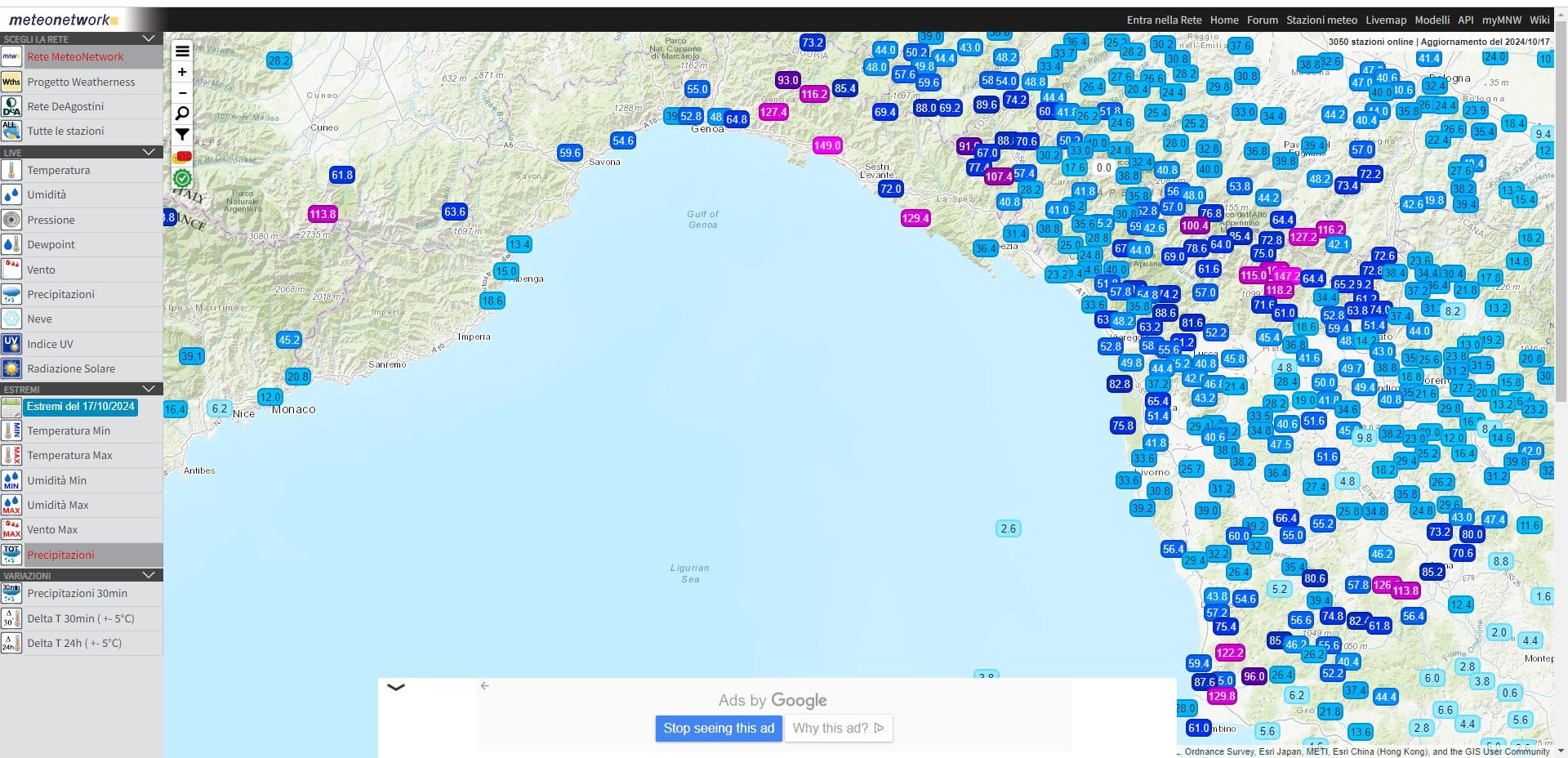Click the meteonetwork logo
Screen dimensions: 1568x758
63,20
